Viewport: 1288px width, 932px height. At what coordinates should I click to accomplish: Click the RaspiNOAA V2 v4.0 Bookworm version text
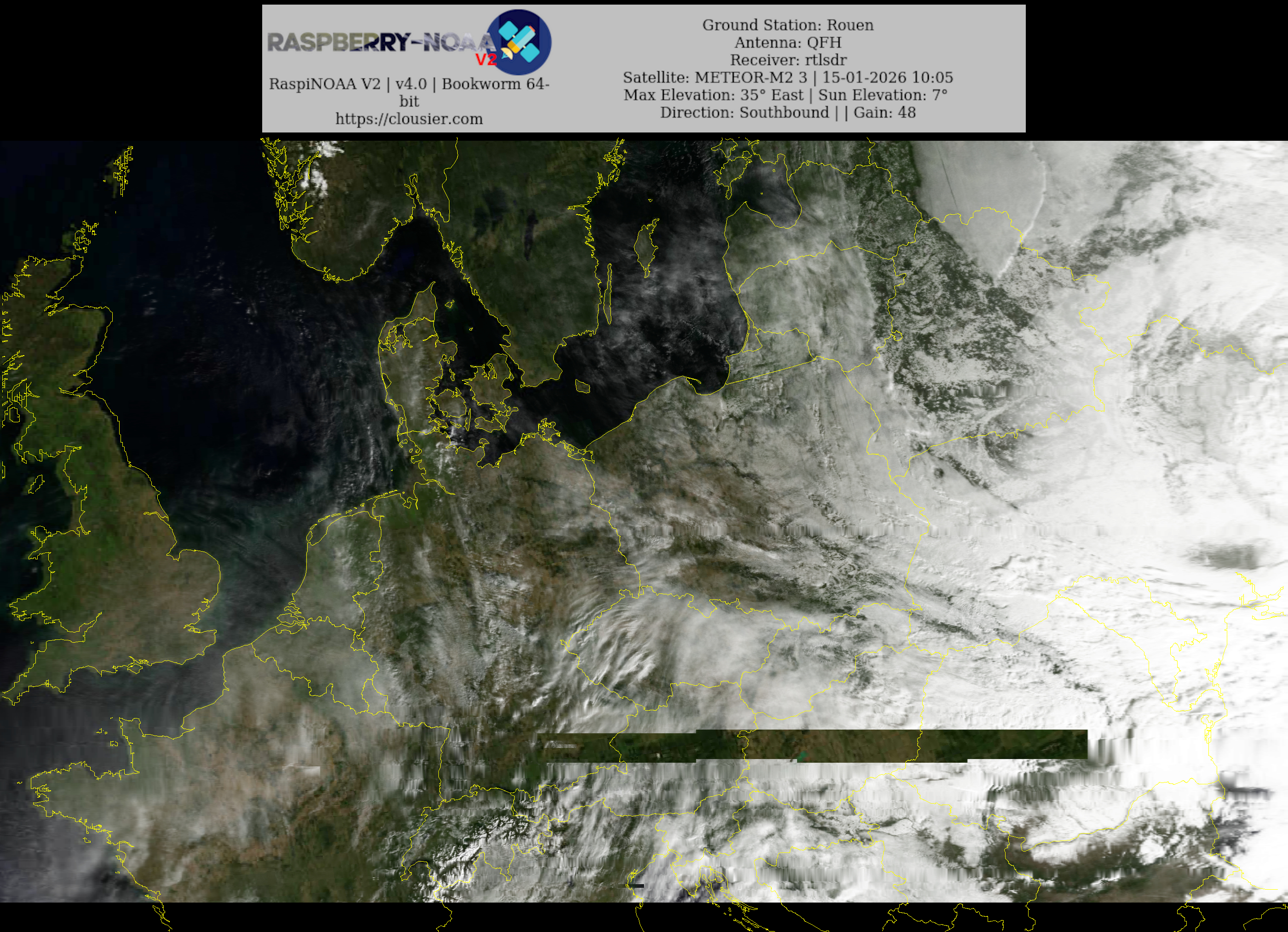(x=409, y=84)
